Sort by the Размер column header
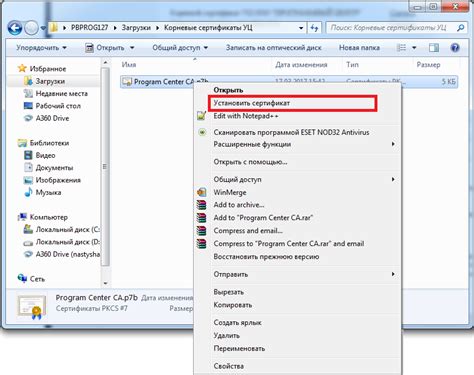 coord(428,64)
